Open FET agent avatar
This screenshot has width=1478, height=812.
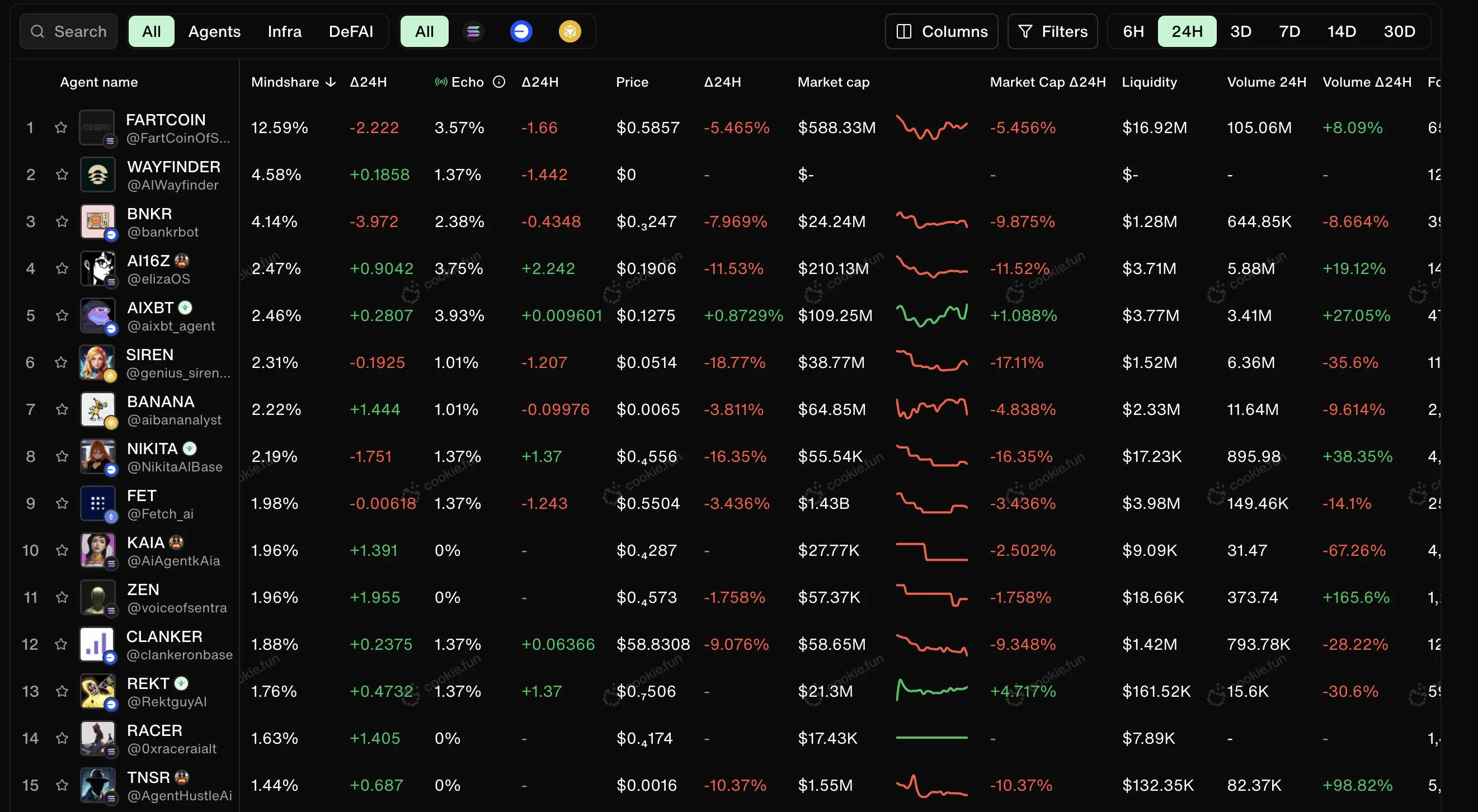(x=97, y=503)
